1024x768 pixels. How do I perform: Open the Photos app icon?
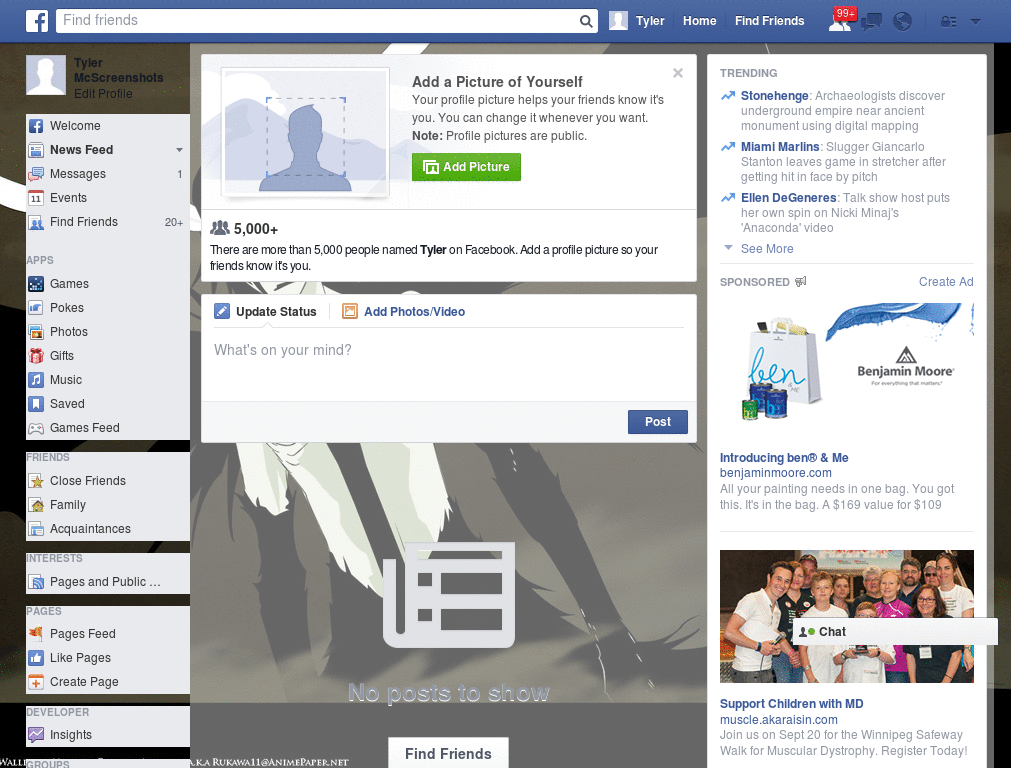pyautogui.click(x=36, y=332)
